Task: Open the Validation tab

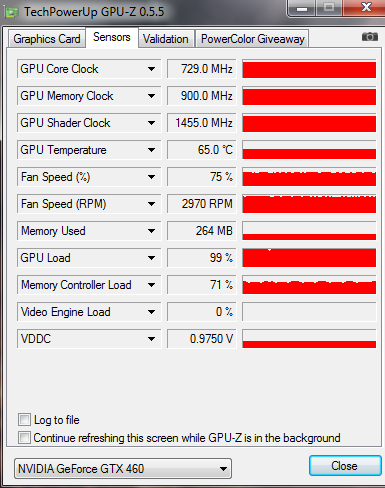Action: [166, 39]
